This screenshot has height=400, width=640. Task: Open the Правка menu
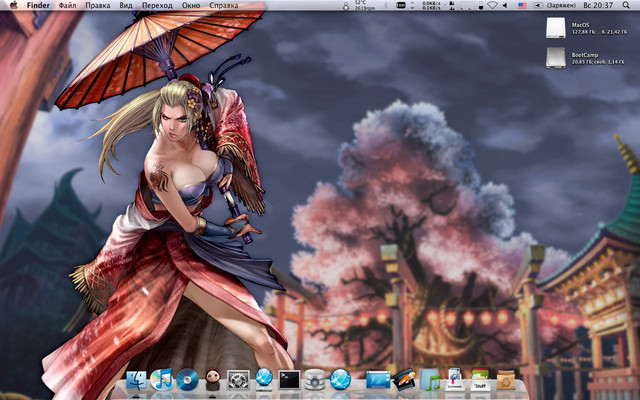(98, 6)
